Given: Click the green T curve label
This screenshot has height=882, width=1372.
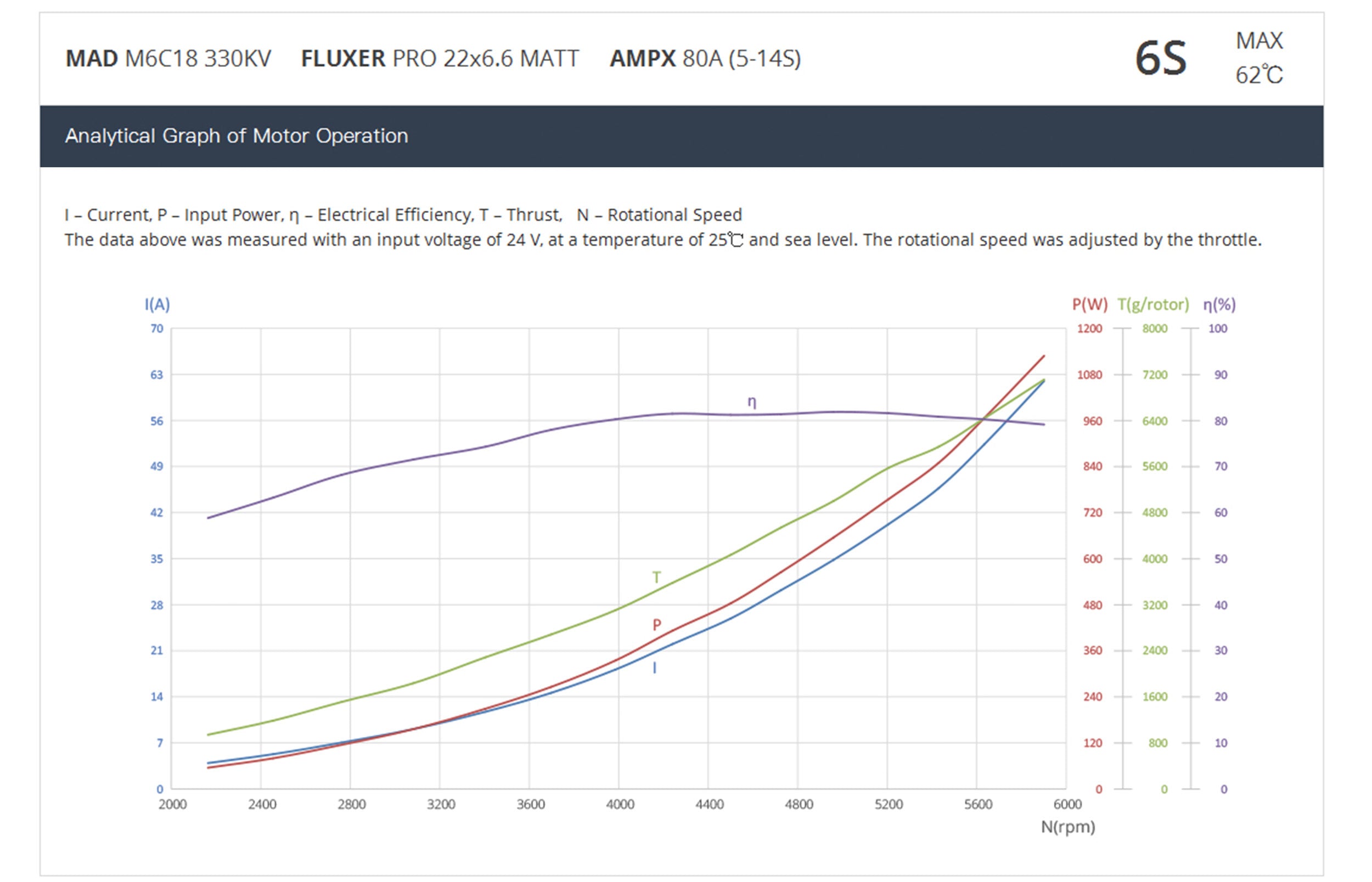Looking at the screenshot, I should (656, 578).
